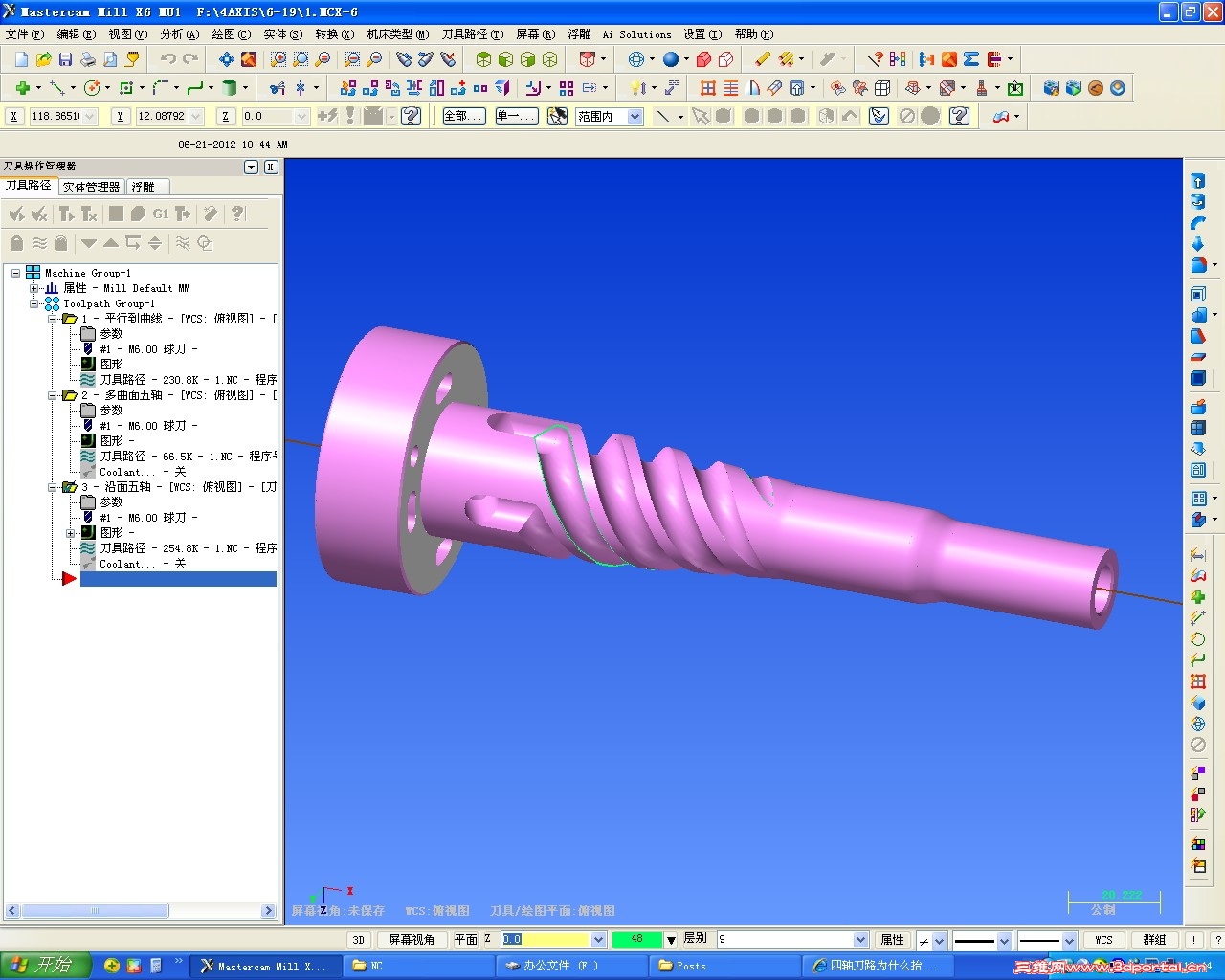This screenshot has width=1225, height=980.
Task: Open the 绘图 (Create) menu
Action: tap(232, 34)
